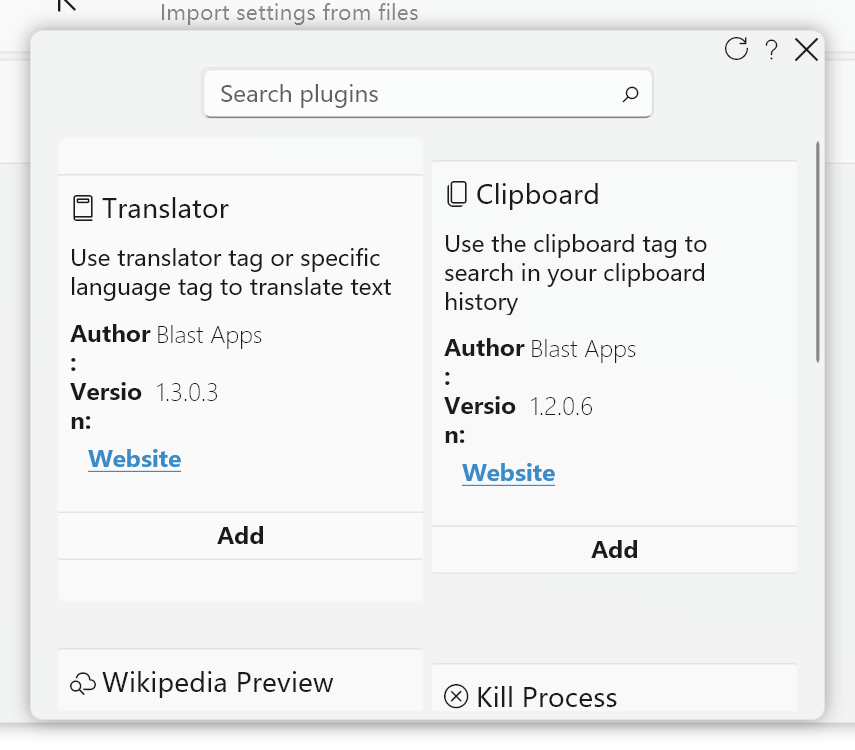This screenshot has width=855, height=750.
Task: Click the Kill Process title
Action: [546, 697]
